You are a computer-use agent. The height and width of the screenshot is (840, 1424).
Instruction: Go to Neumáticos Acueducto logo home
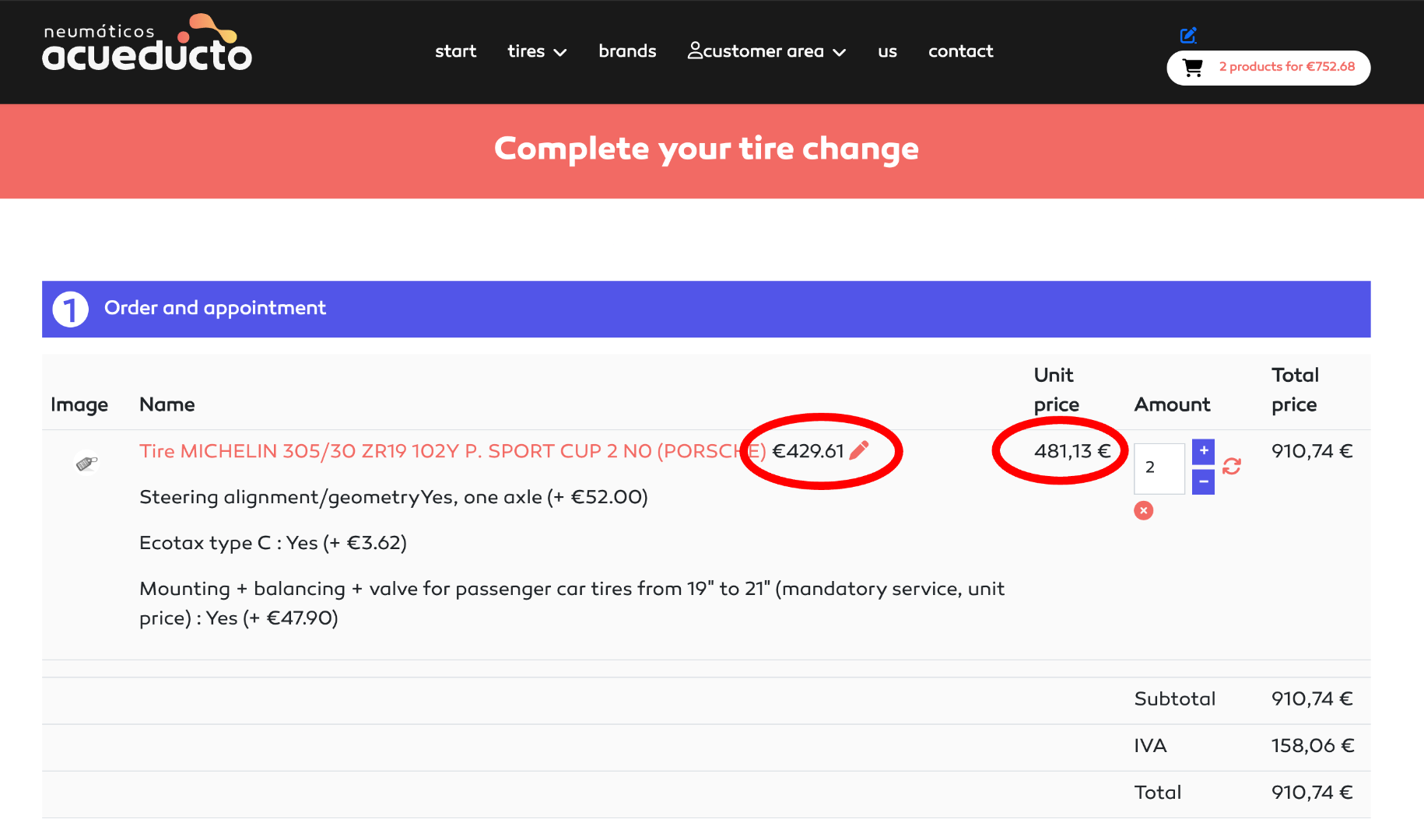pos(147,44)
